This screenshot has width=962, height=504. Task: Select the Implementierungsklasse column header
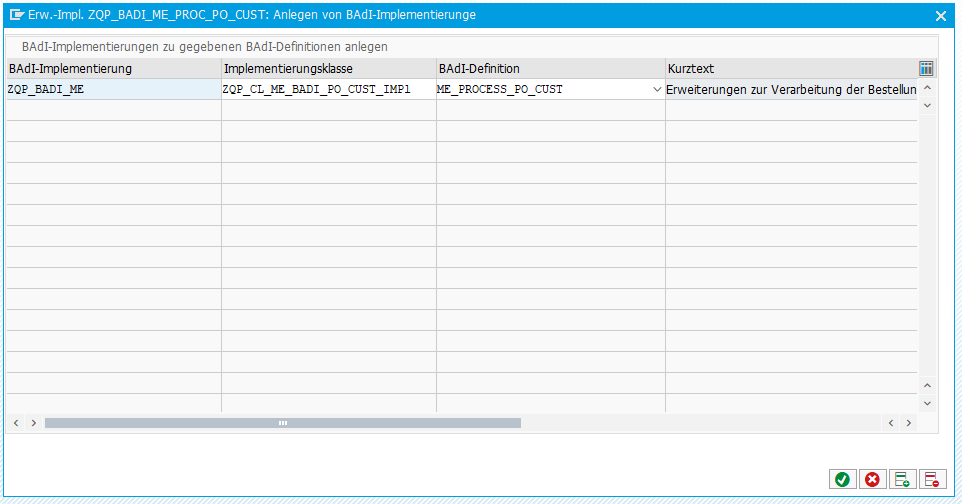(328, 68)
